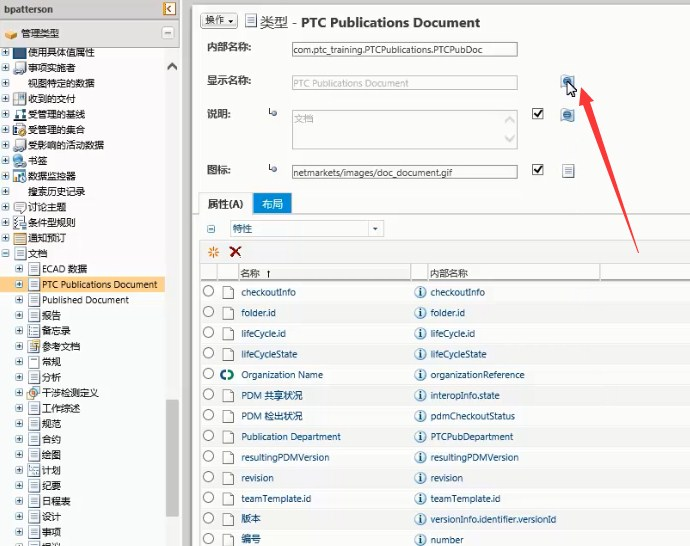Click info icon beside PTCPubDepartment
690x546 pixels.
coord(420,436)
